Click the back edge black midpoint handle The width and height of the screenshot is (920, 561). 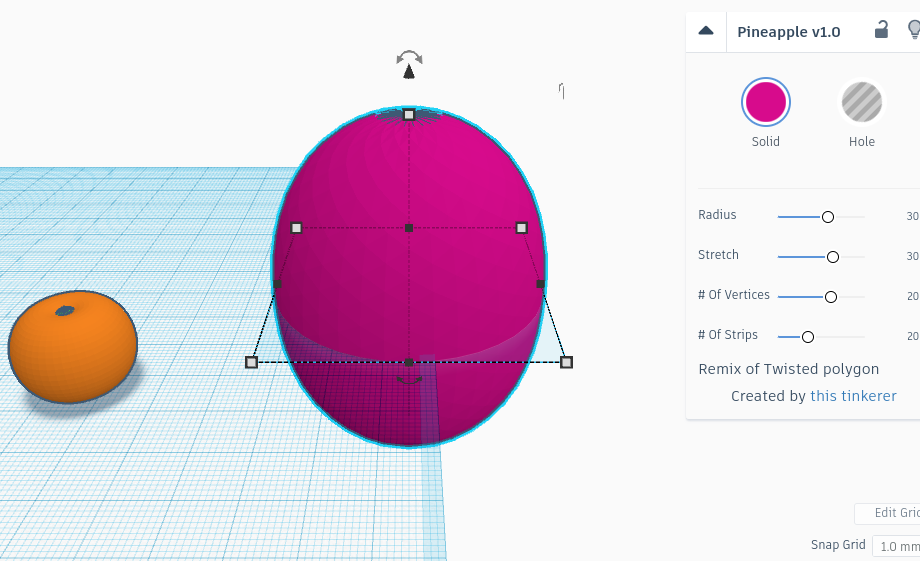click(409, 228)
